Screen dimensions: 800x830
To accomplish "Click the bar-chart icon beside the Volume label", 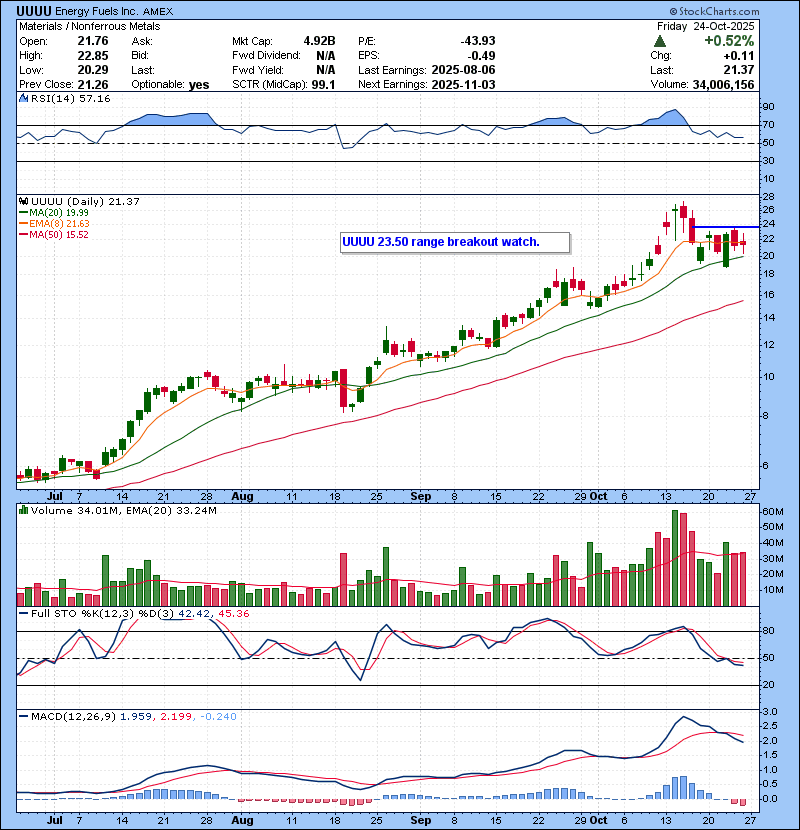I will point(23,510).
